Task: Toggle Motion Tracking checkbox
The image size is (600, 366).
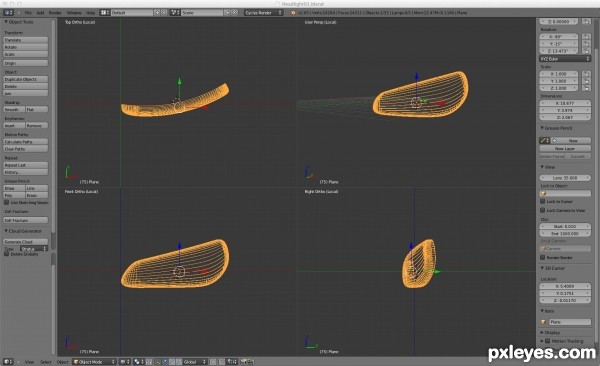Action: coord(548,341)
